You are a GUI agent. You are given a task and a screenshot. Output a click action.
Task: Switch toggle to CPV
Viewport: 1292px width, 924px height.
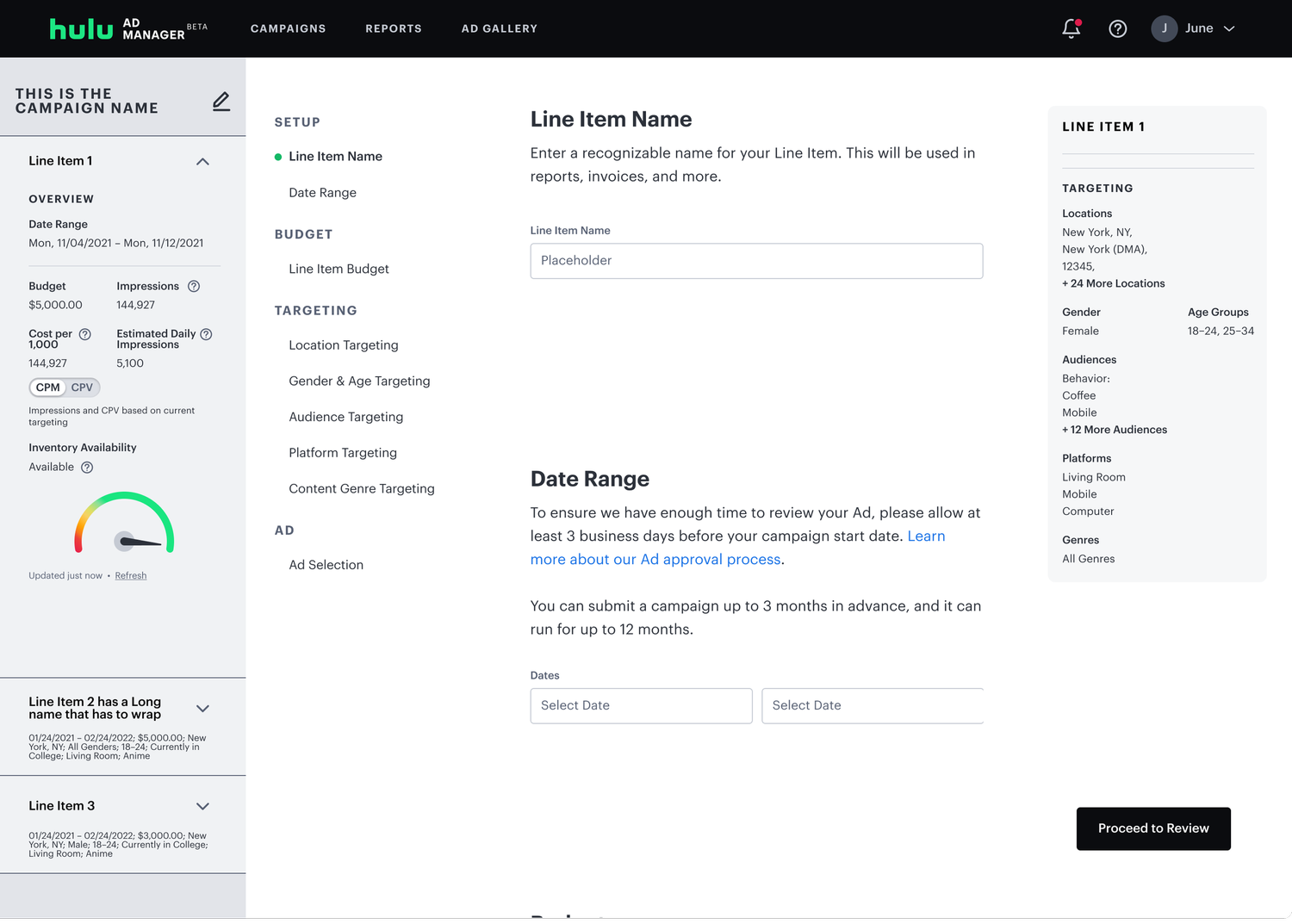tap(83, 388)
